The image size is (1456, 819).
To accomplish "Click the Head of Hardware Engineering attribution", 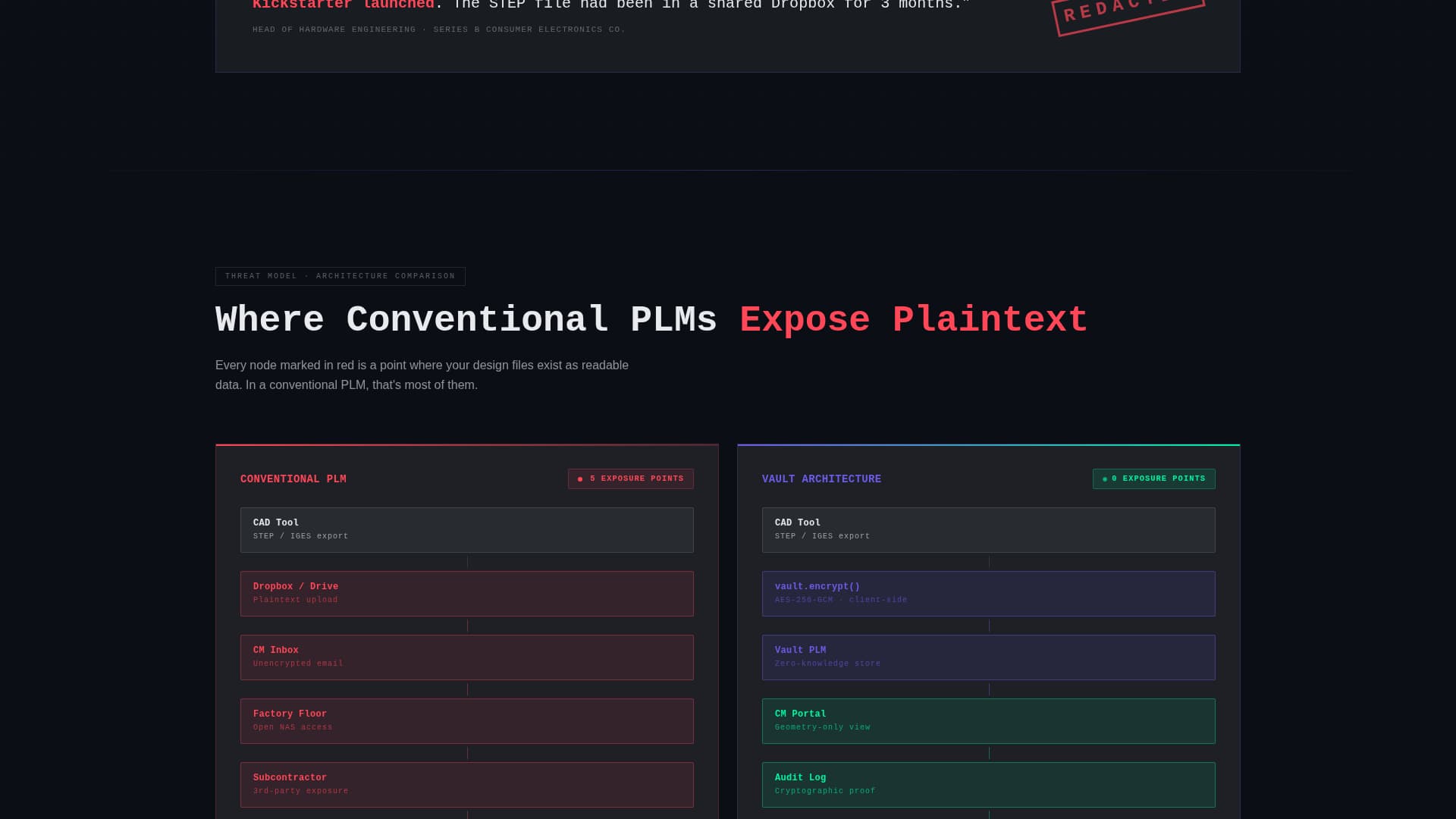I will (x=439, y=30).
